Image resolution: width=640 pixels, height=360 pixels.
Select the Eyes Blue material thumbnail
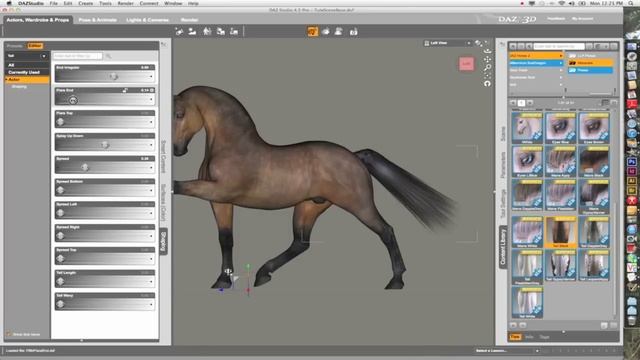(561, 128)
